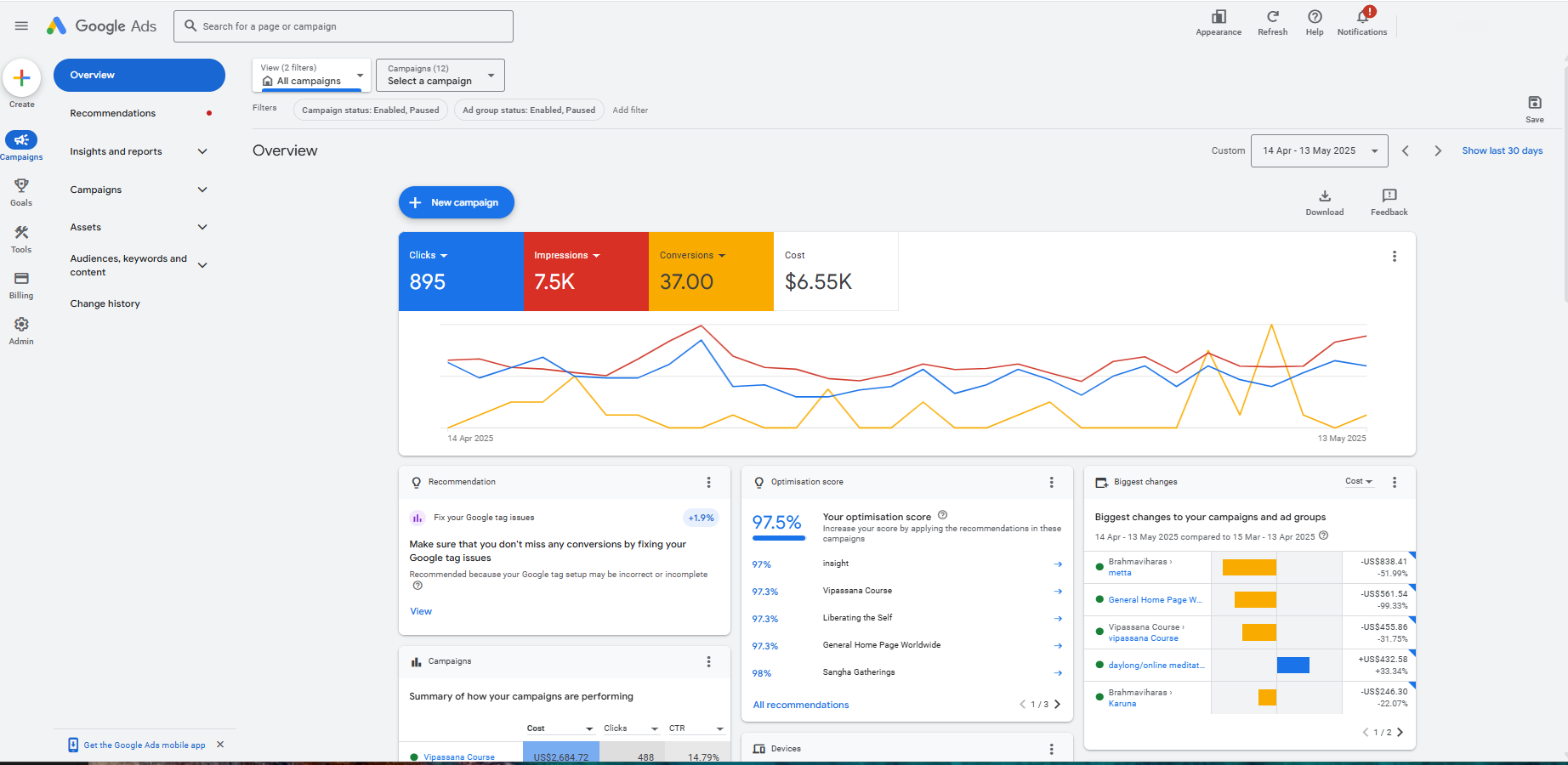Open the Billing sidebar section
1568x765 pixels.
click(x=21, y=285)
